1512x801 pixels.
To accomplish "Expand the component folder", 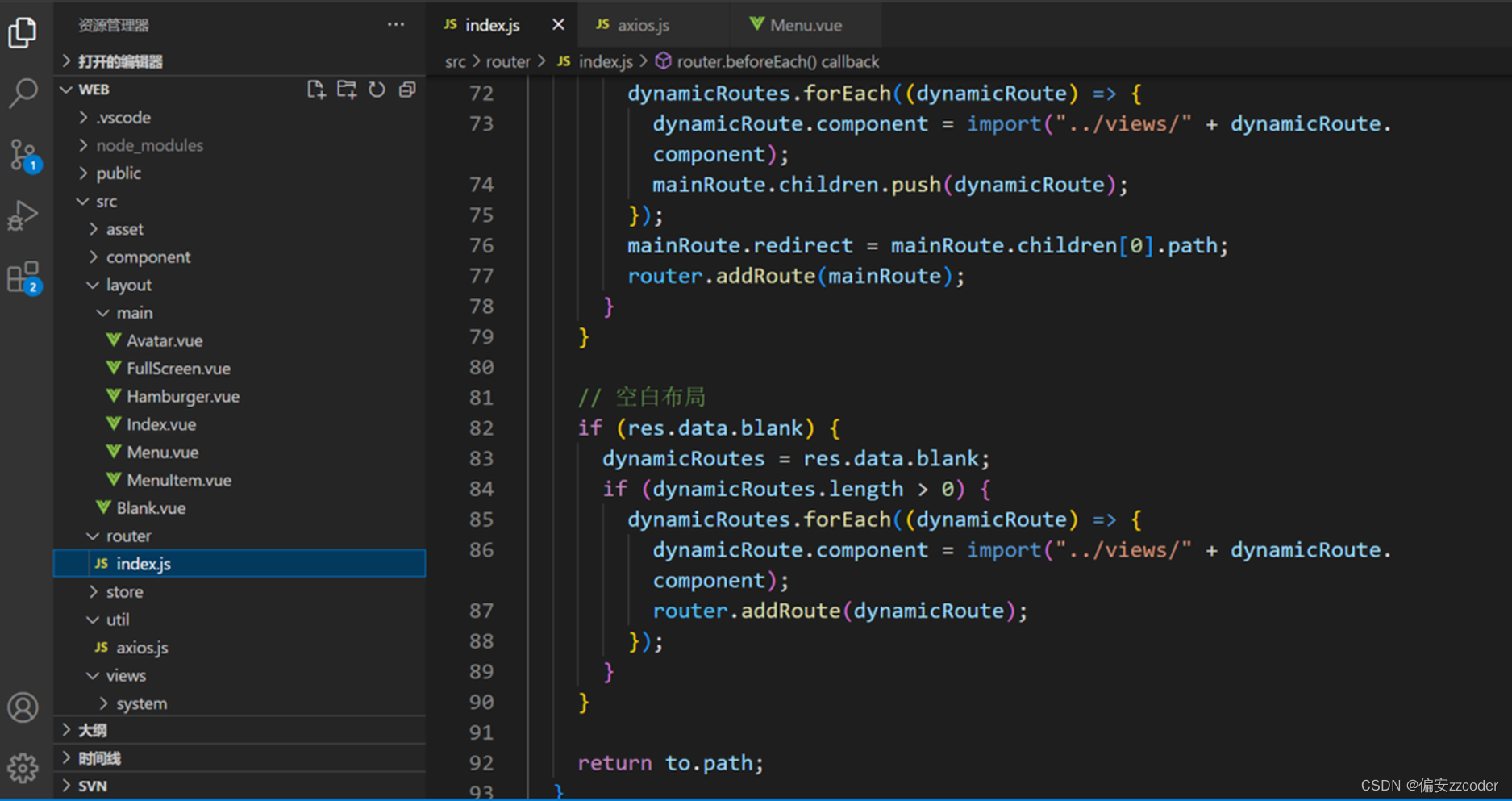I will [240, 257].
